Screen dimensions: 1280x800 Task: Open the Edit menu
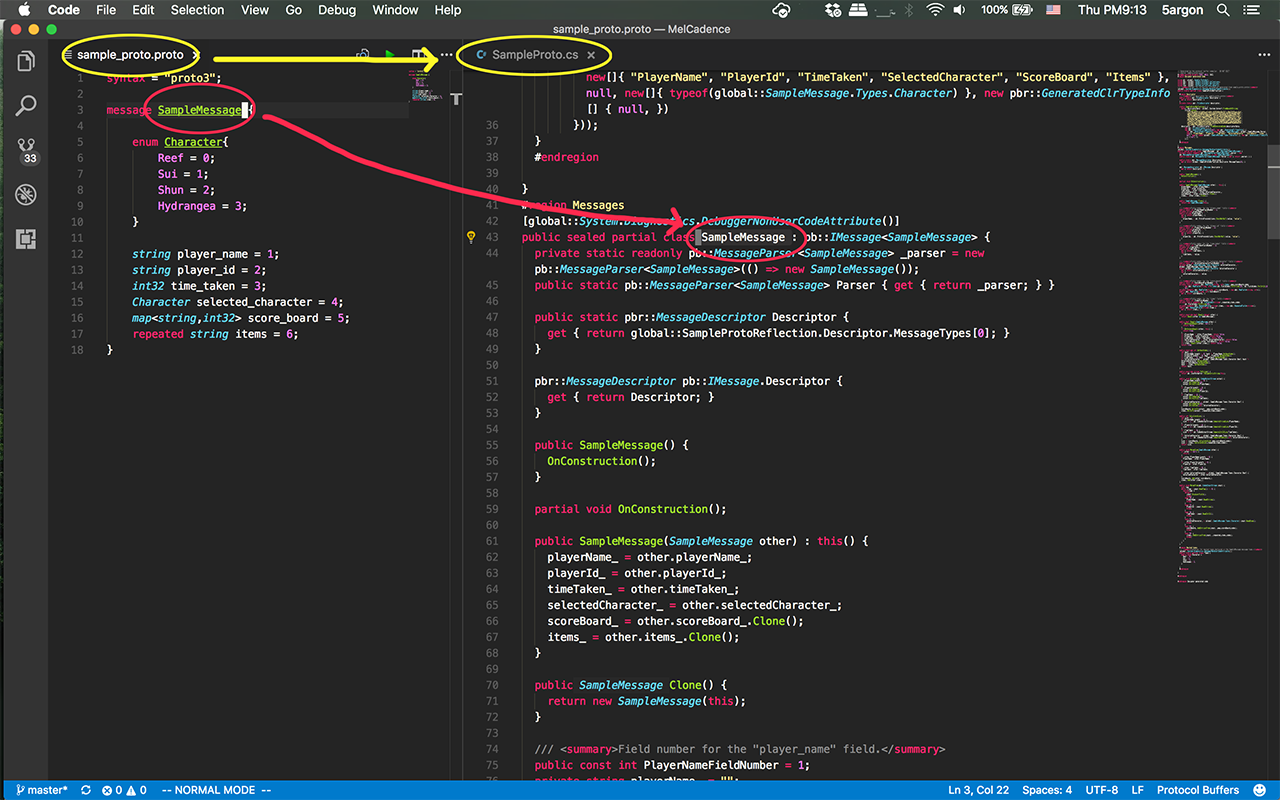[x=143, y=10]
